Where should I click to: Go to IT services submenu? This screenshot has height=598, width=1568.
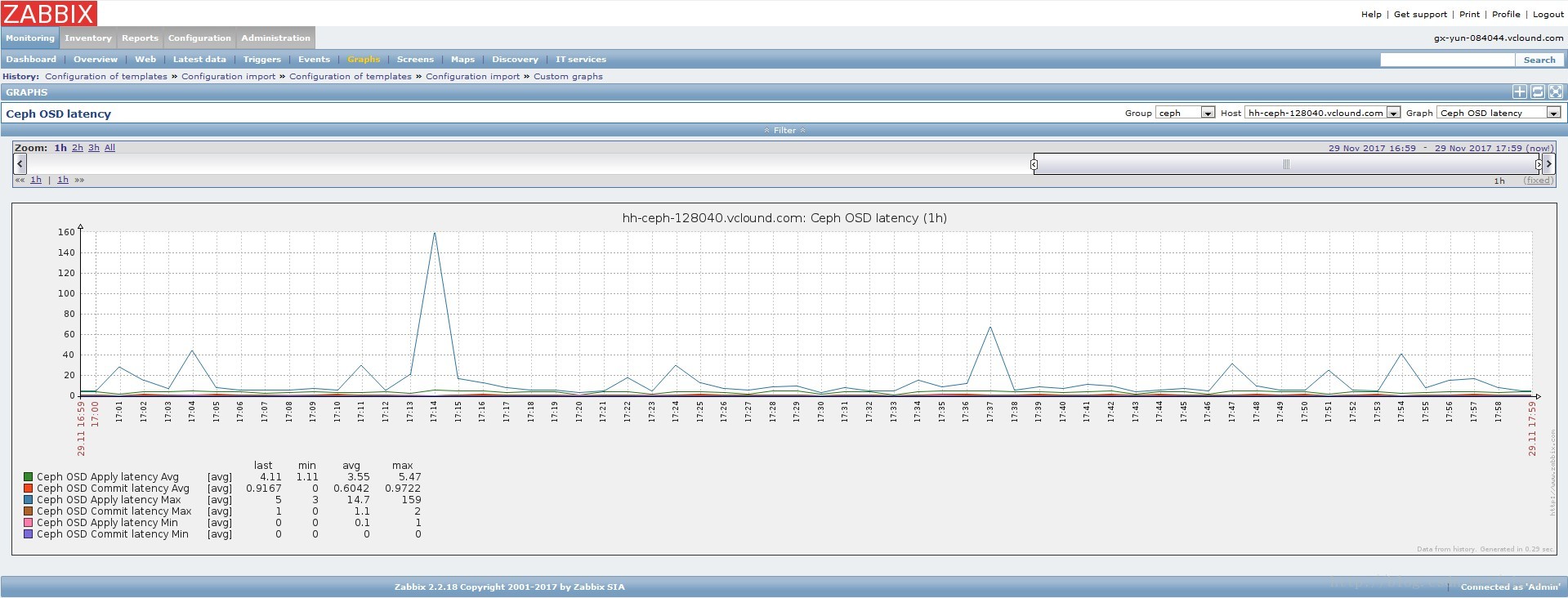[x=581, y=59]
